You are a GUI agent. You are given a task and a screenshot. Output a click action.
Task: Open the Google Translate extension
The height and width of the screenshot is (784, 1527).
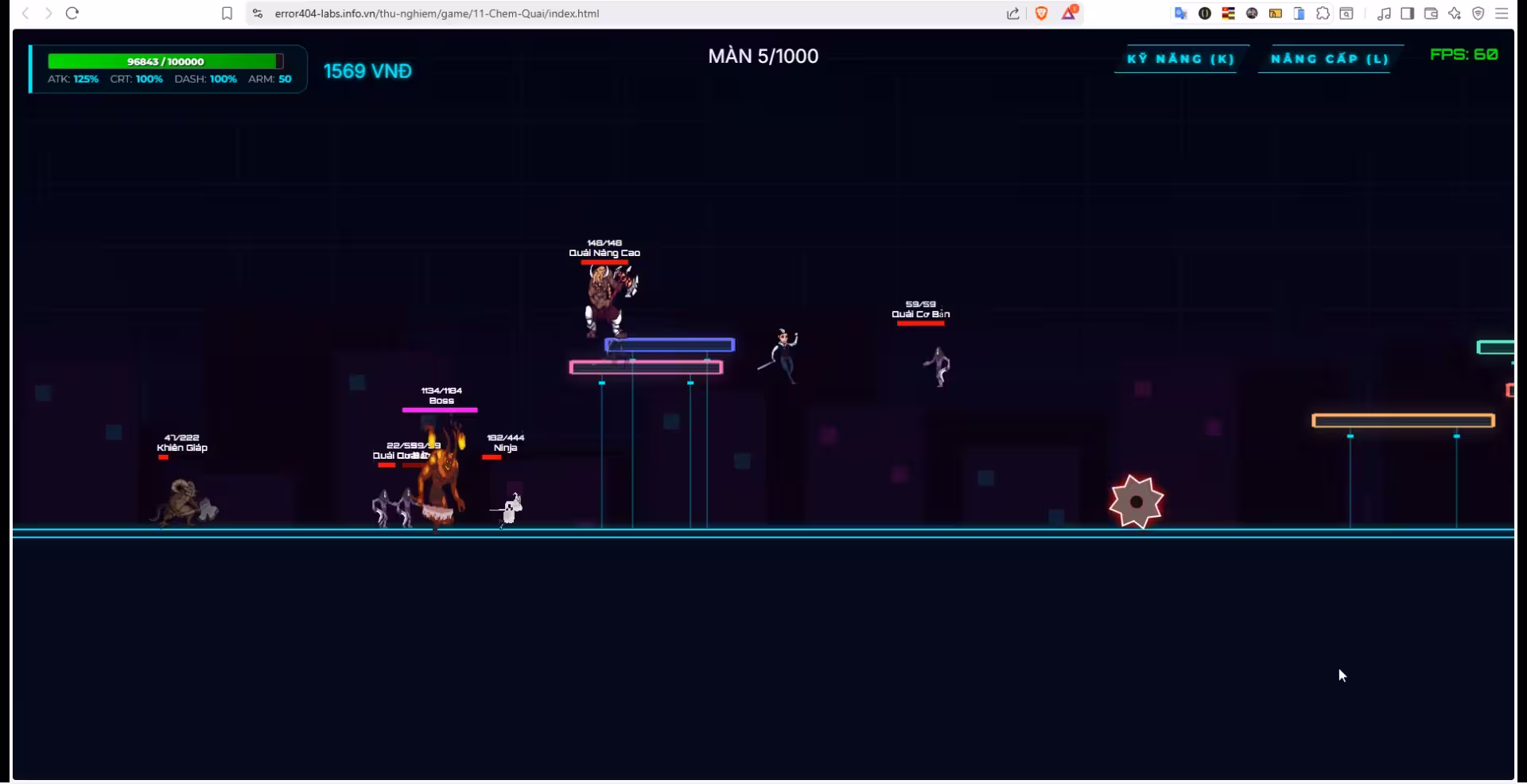click(x=1181, y=14)
